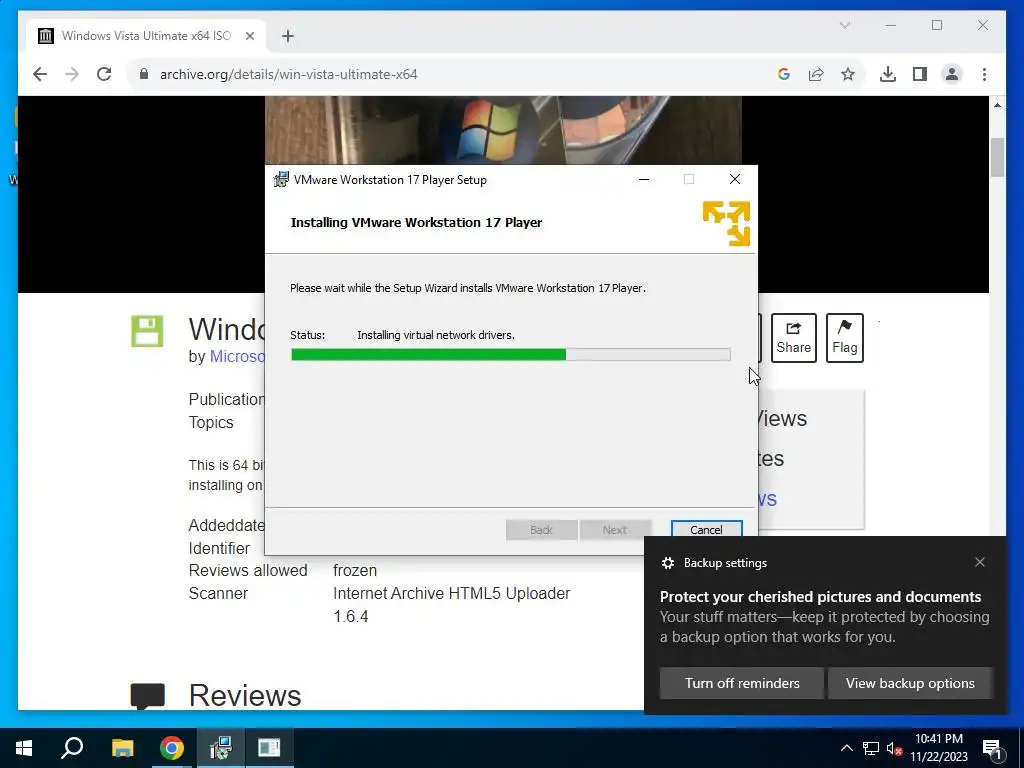This screenshot has height=768, width=1024.
Task: Open new Chrome tab
Action: pyautogui.click(x=288, y=36)
